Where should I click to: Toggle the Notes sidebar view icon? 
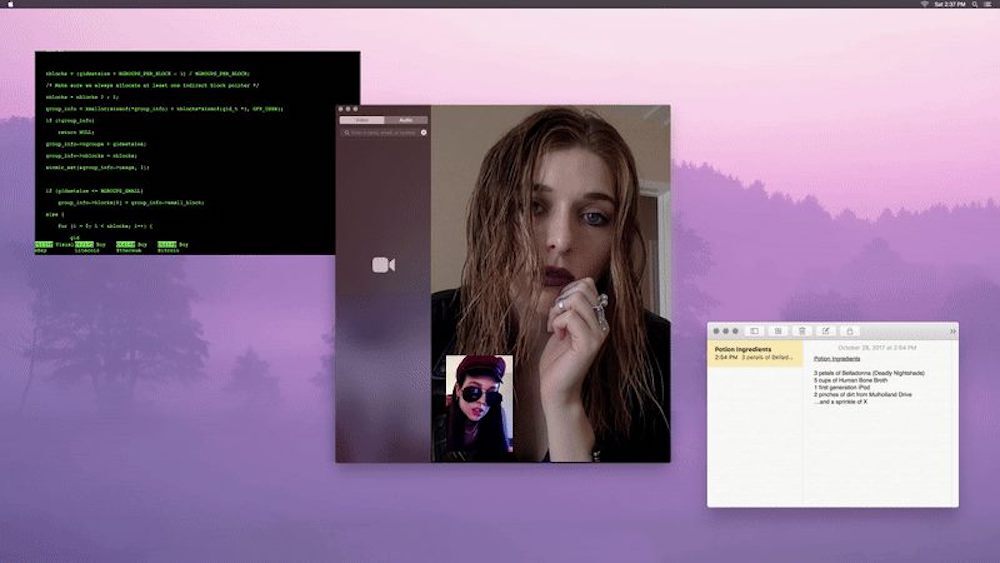755,331
